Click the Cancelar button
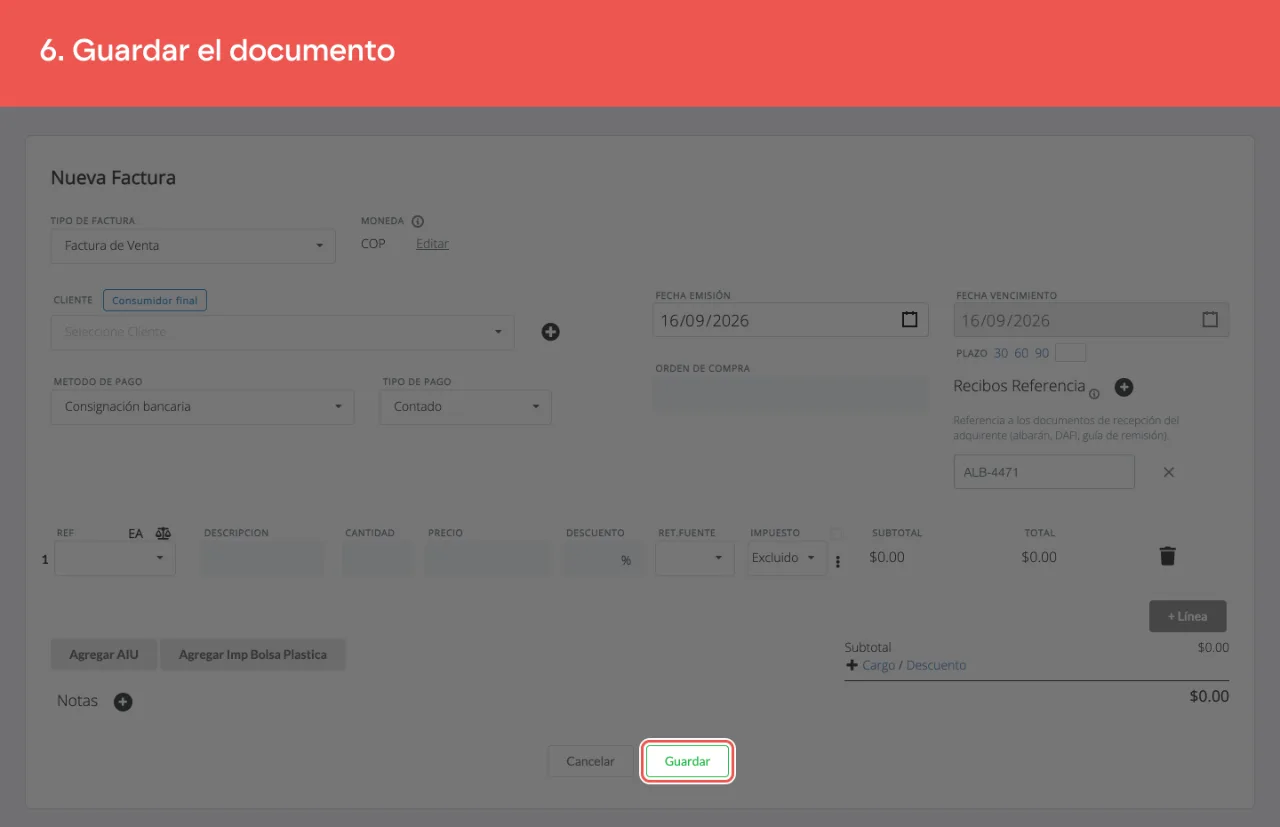Viewport: 1280px width, 827px height. click(x=590, y=761)
